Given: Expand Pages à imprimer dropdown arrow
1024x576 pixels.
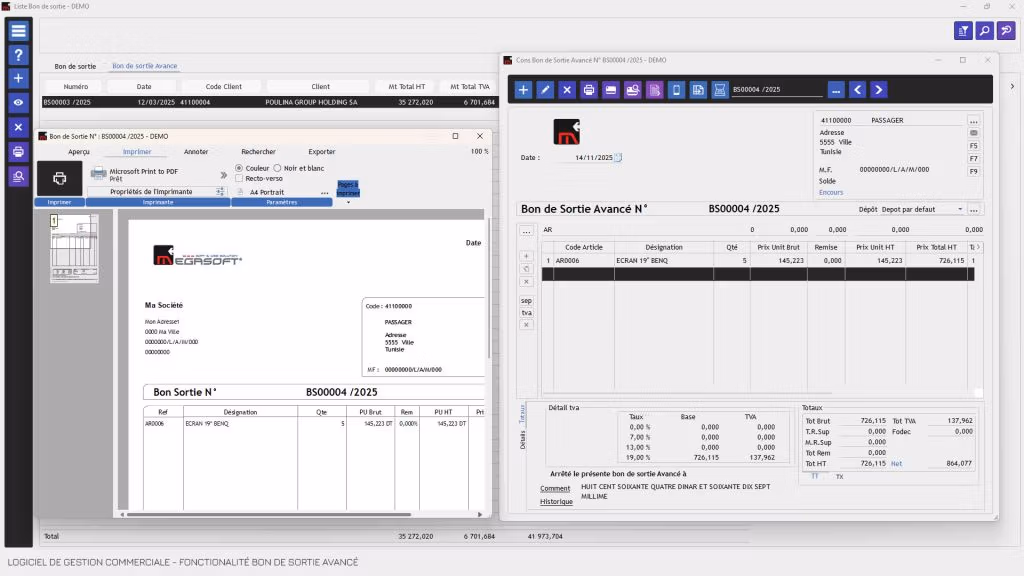Looking at the screenshot, I should coord(348,202).
